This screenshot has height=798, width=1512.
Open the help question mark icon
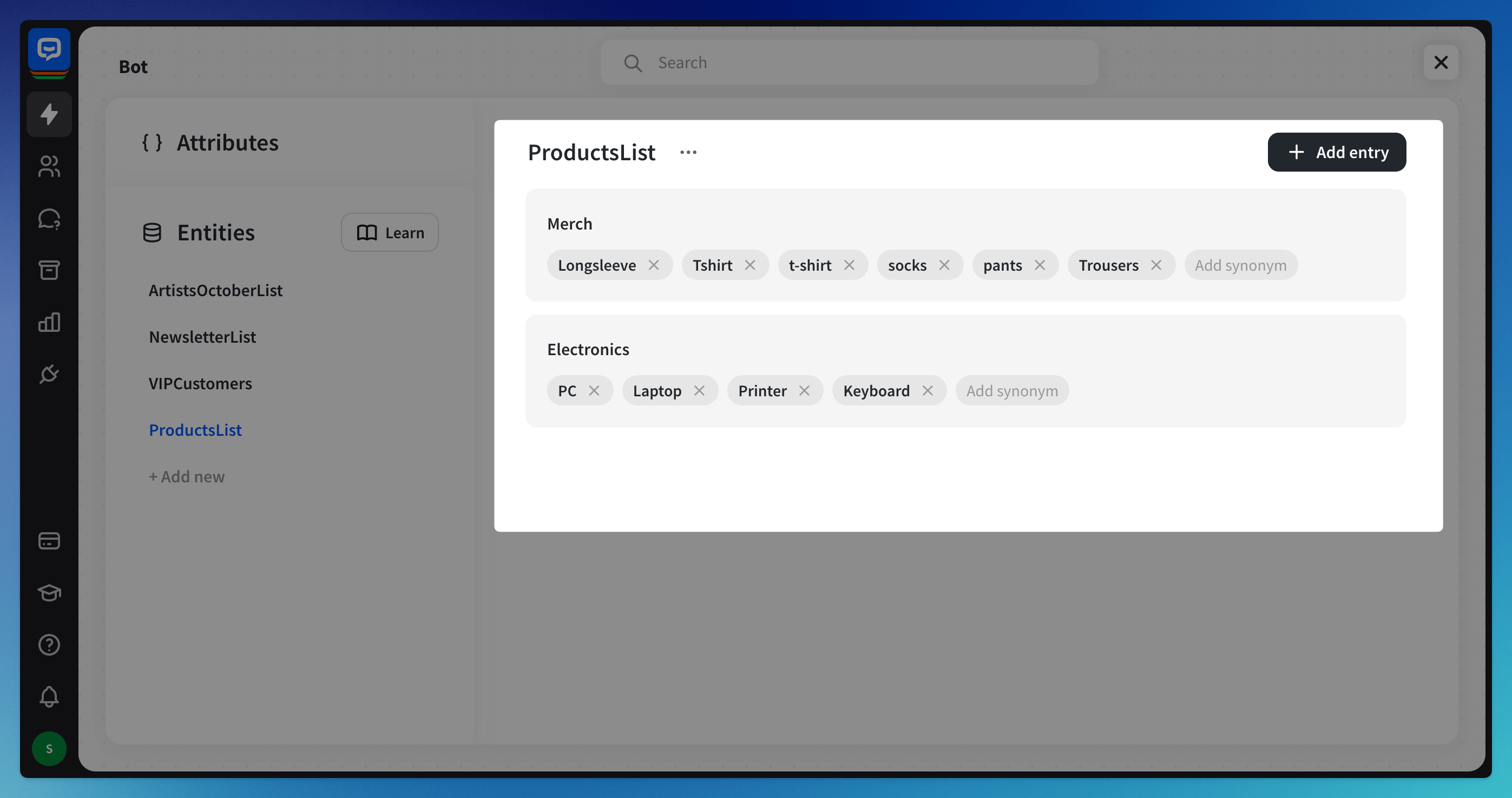(49, 645)
